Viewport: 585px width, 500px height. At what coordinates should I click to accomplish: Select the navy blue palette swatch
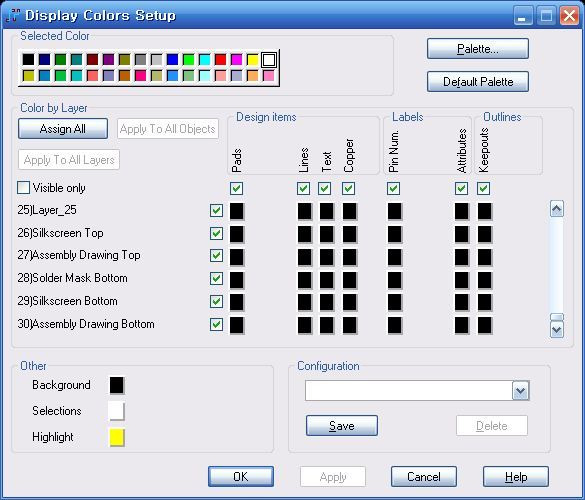pyautogui.click(x=44, y=60)
